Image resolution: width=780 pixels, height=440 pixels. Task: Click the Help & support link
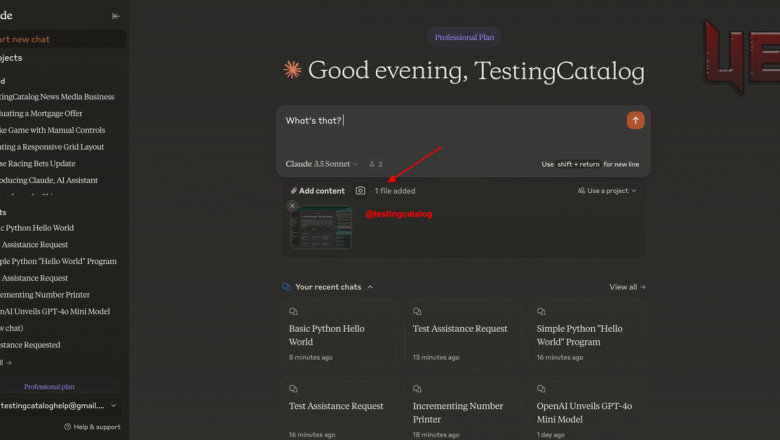(93, 427)
